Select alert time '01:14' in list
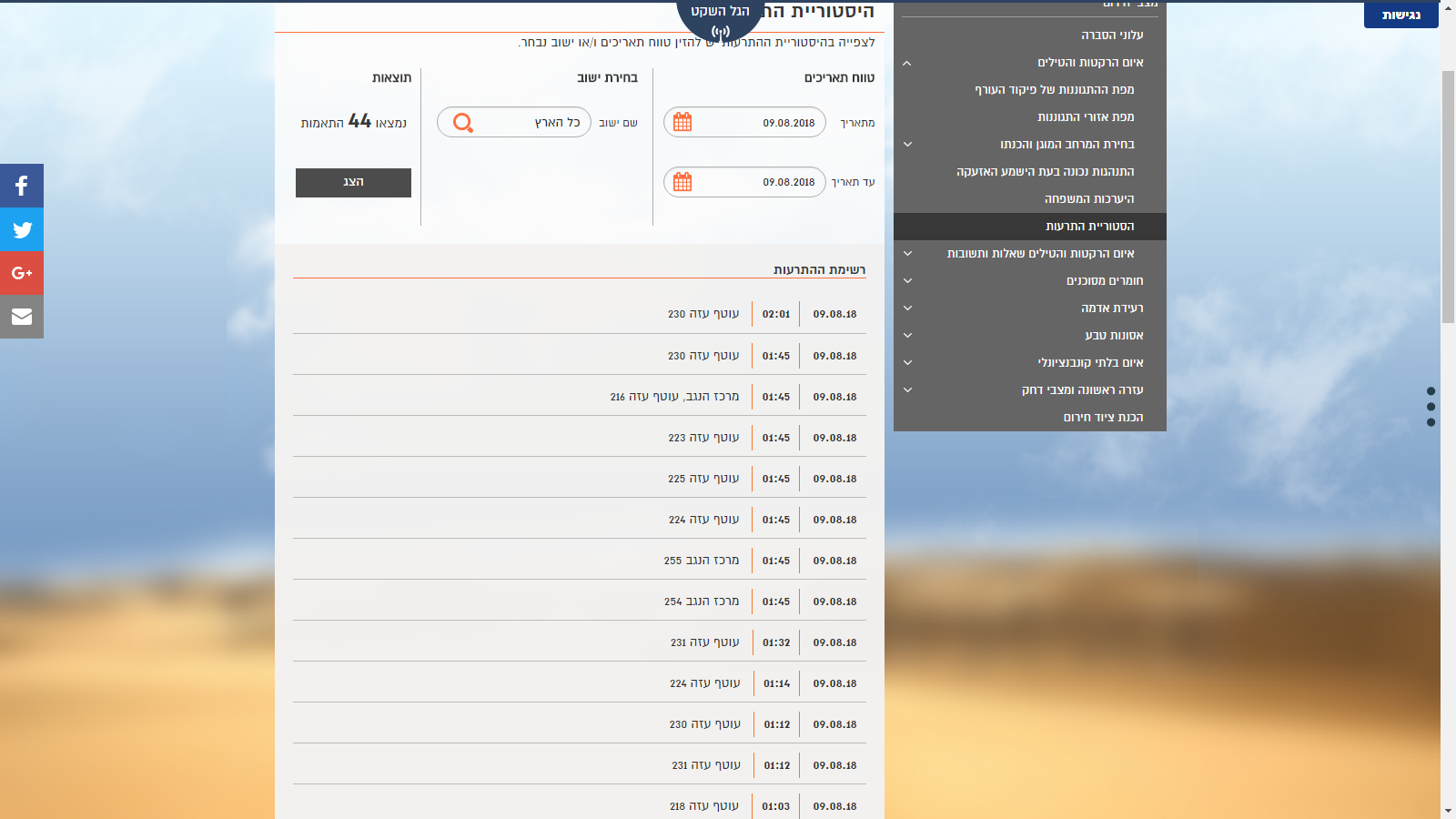 pos(777,683)
